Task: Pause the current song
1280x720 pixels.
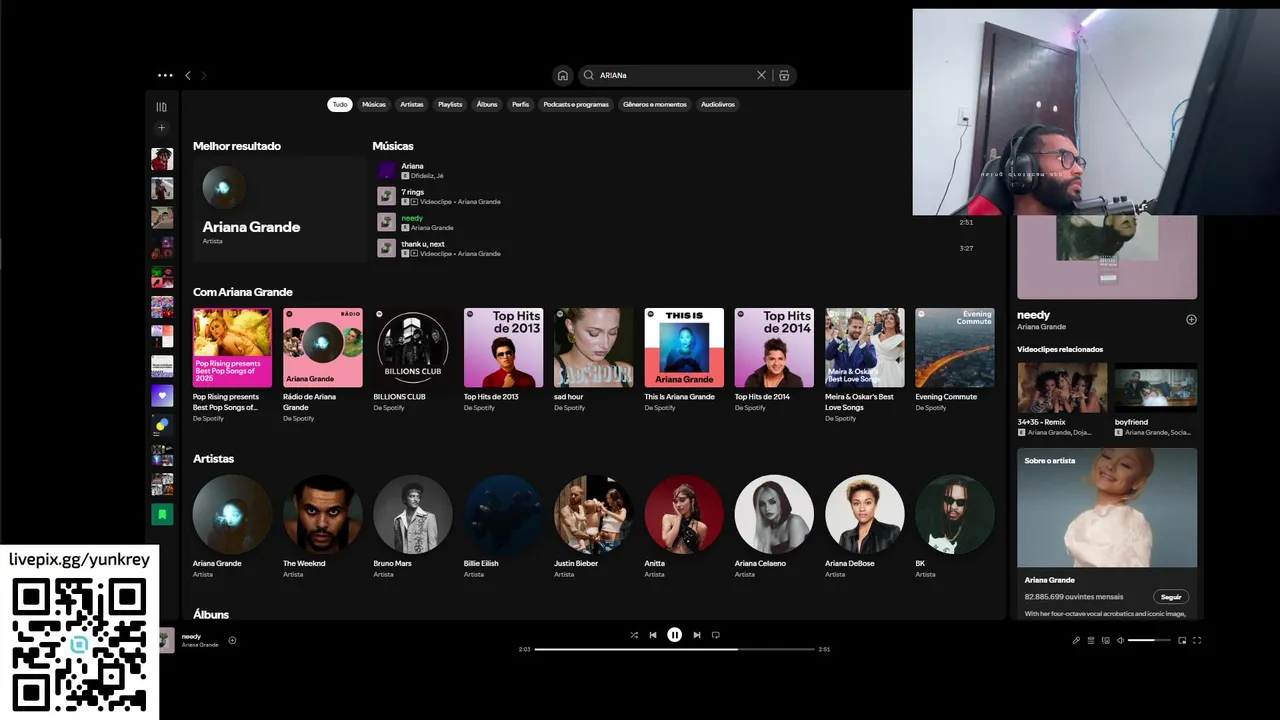Action: [675, 635]
